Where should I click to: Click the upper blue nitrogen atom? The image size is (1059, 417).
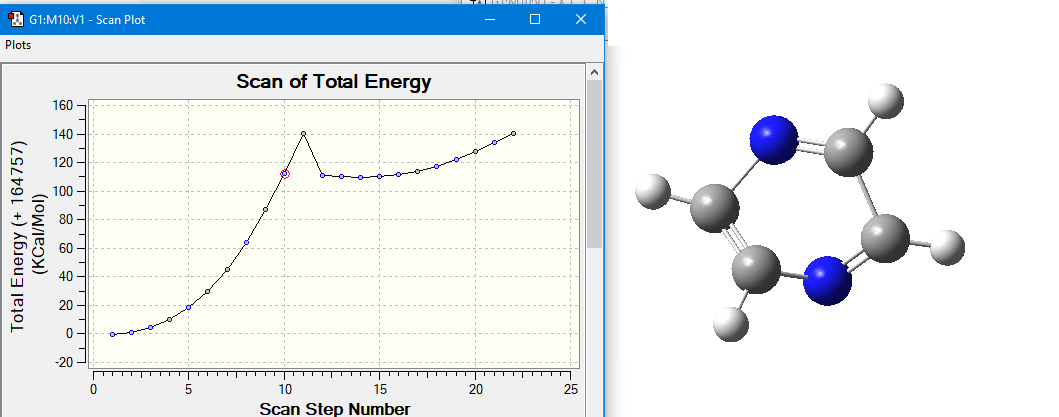click(775, 140)
